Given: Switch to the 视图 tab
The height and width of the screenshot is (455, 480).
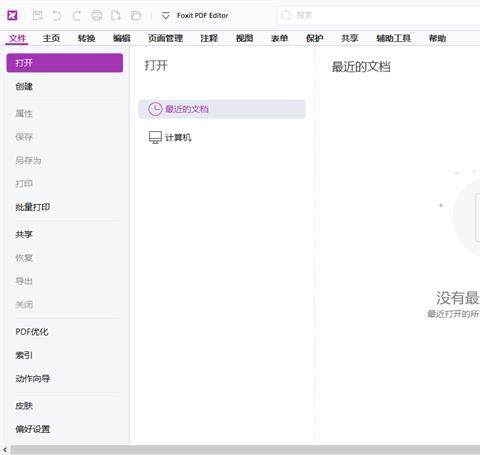Looking at the screenshot, I should 244,38.
